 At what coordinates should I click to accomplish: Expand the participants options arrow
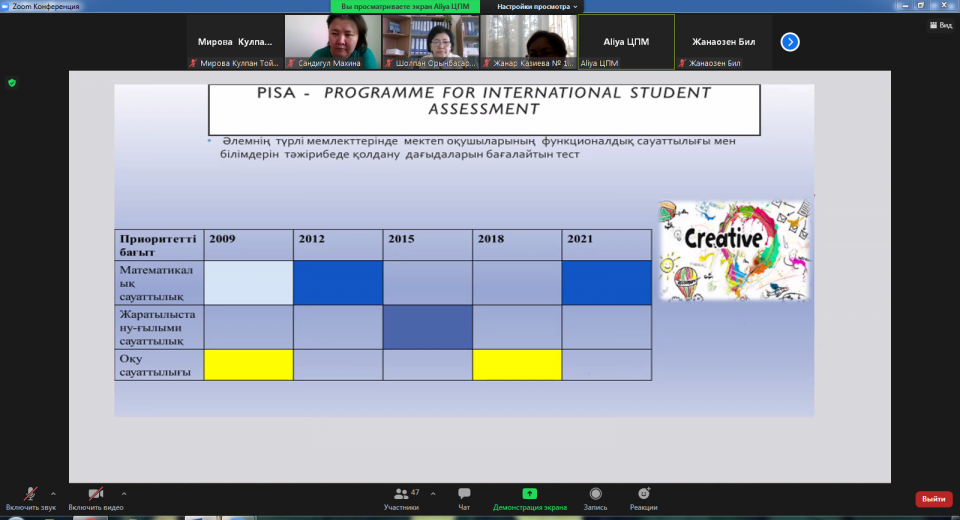click(433, 494)
